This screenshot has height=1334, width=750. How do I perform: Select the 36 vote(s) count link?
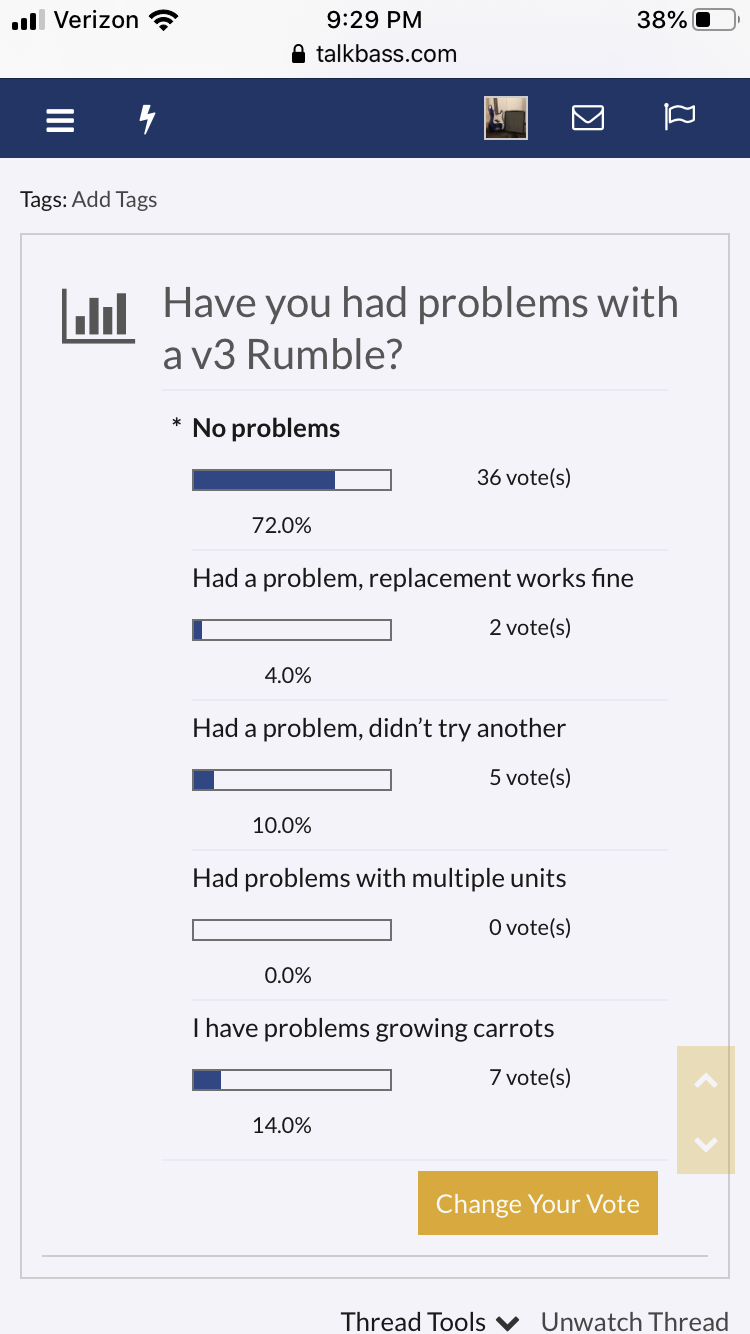click(524, 477)
